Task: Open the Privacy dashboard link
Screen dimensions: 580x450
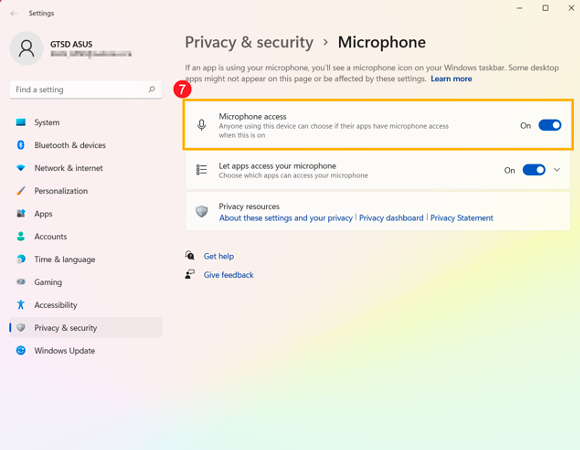Action: 391,218
